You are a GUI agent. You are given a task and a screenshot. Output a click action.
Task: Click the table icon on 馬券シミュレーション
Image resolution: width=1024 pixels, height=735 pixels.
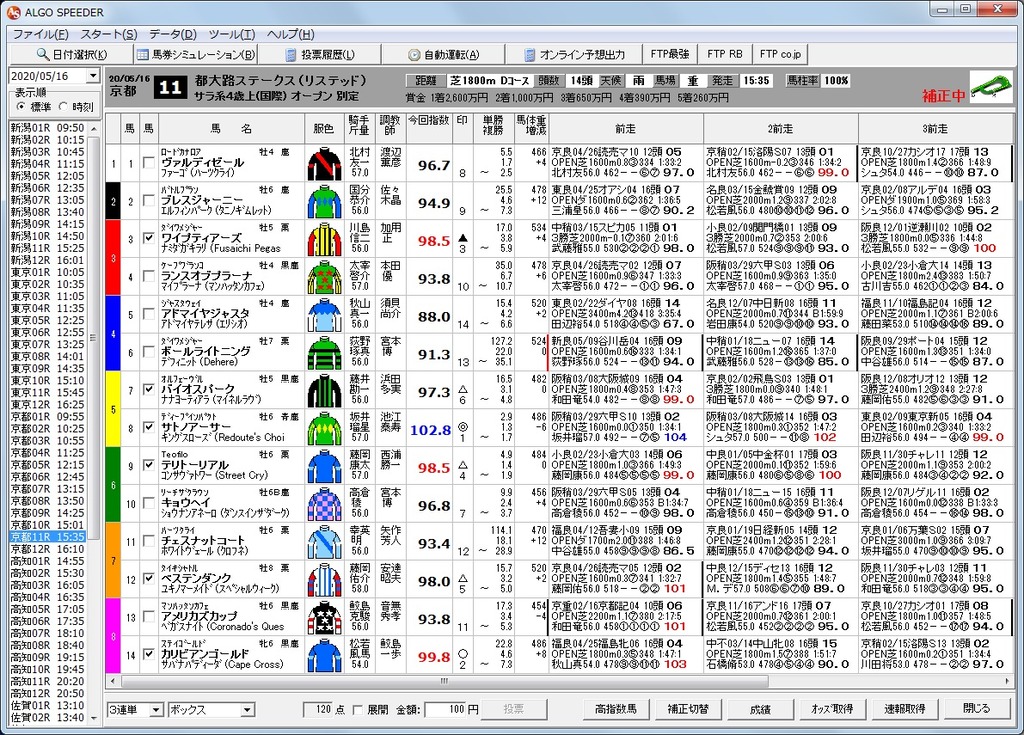tap(142, 54)
